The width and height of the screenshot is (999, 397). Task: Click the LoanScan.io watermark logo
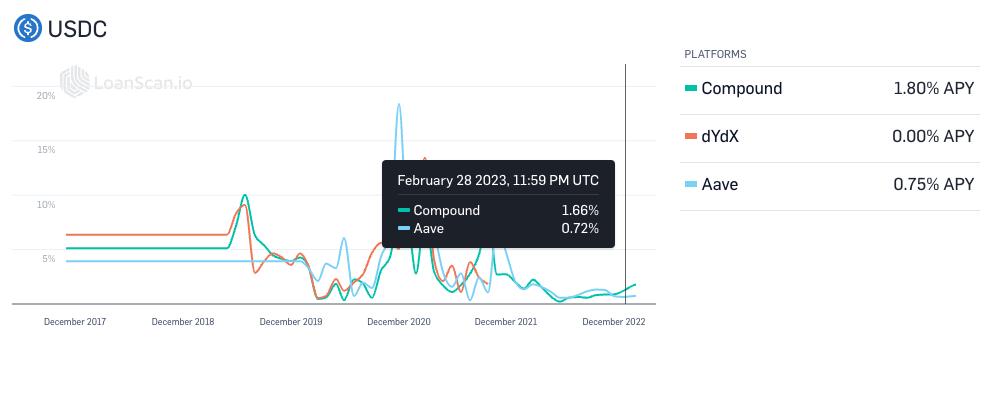(126, 82)
